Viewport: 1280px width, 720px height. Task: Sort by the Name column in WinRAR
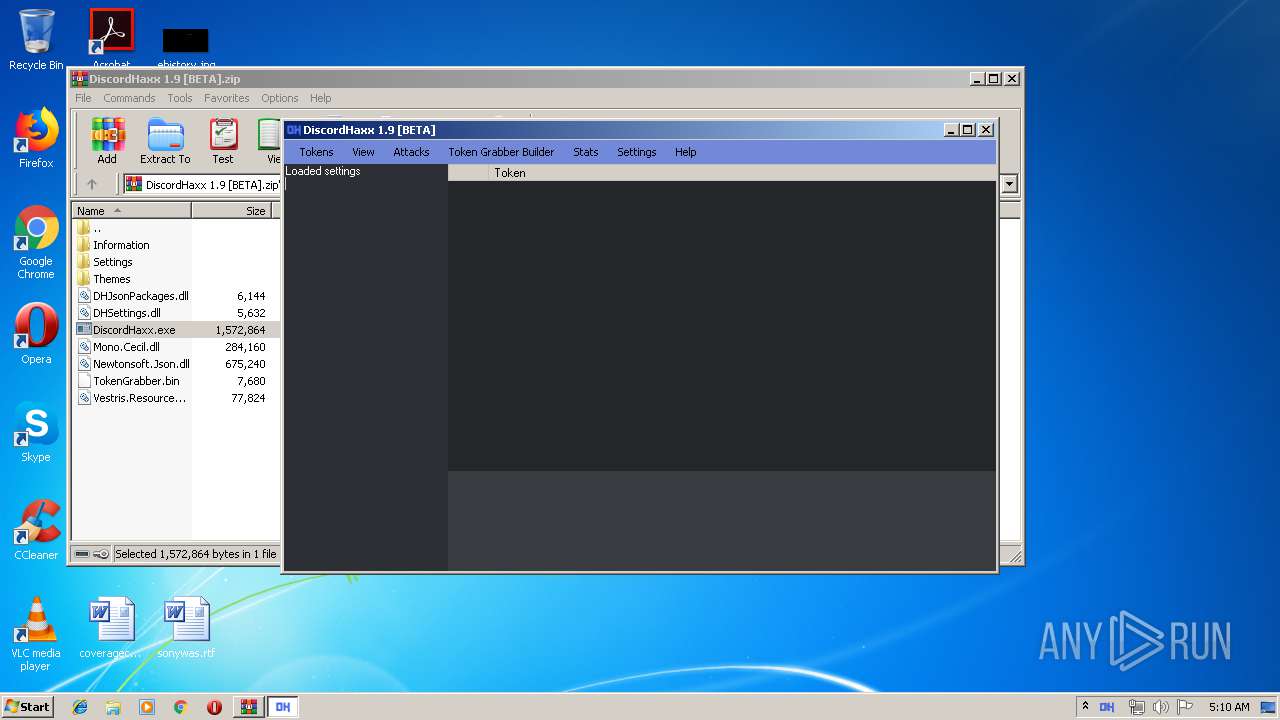pos(131,211)
